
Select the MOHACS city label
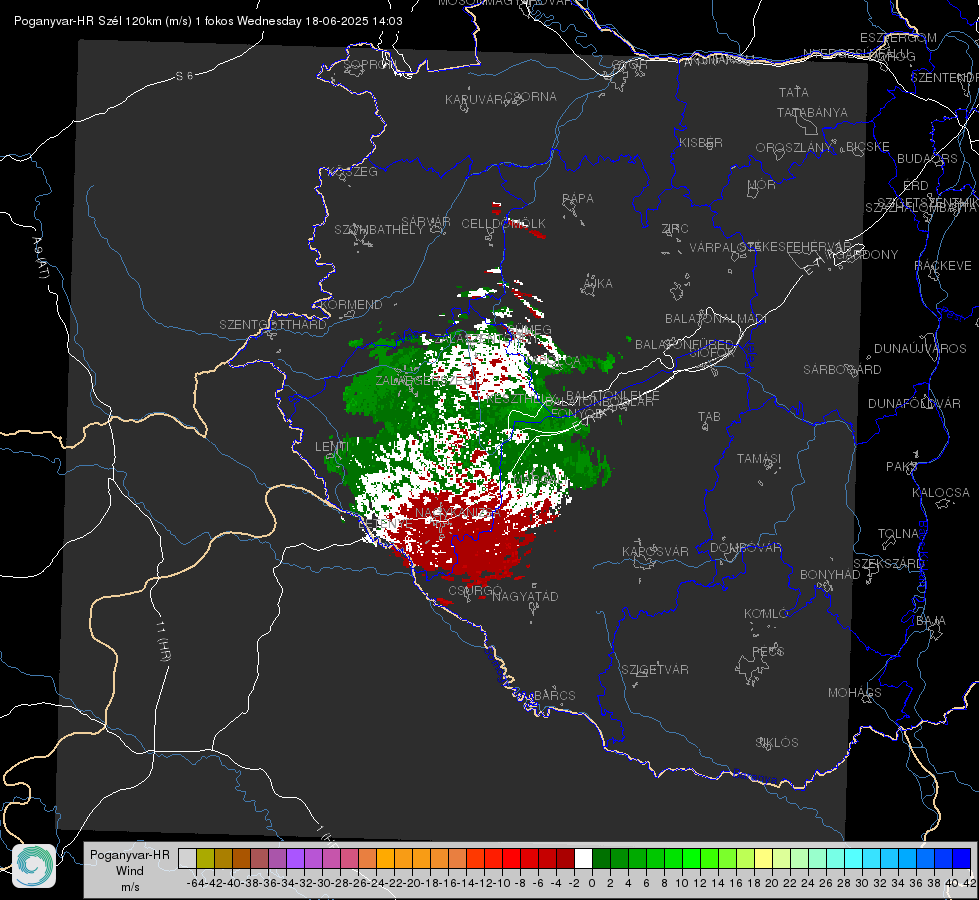[855, 692]
